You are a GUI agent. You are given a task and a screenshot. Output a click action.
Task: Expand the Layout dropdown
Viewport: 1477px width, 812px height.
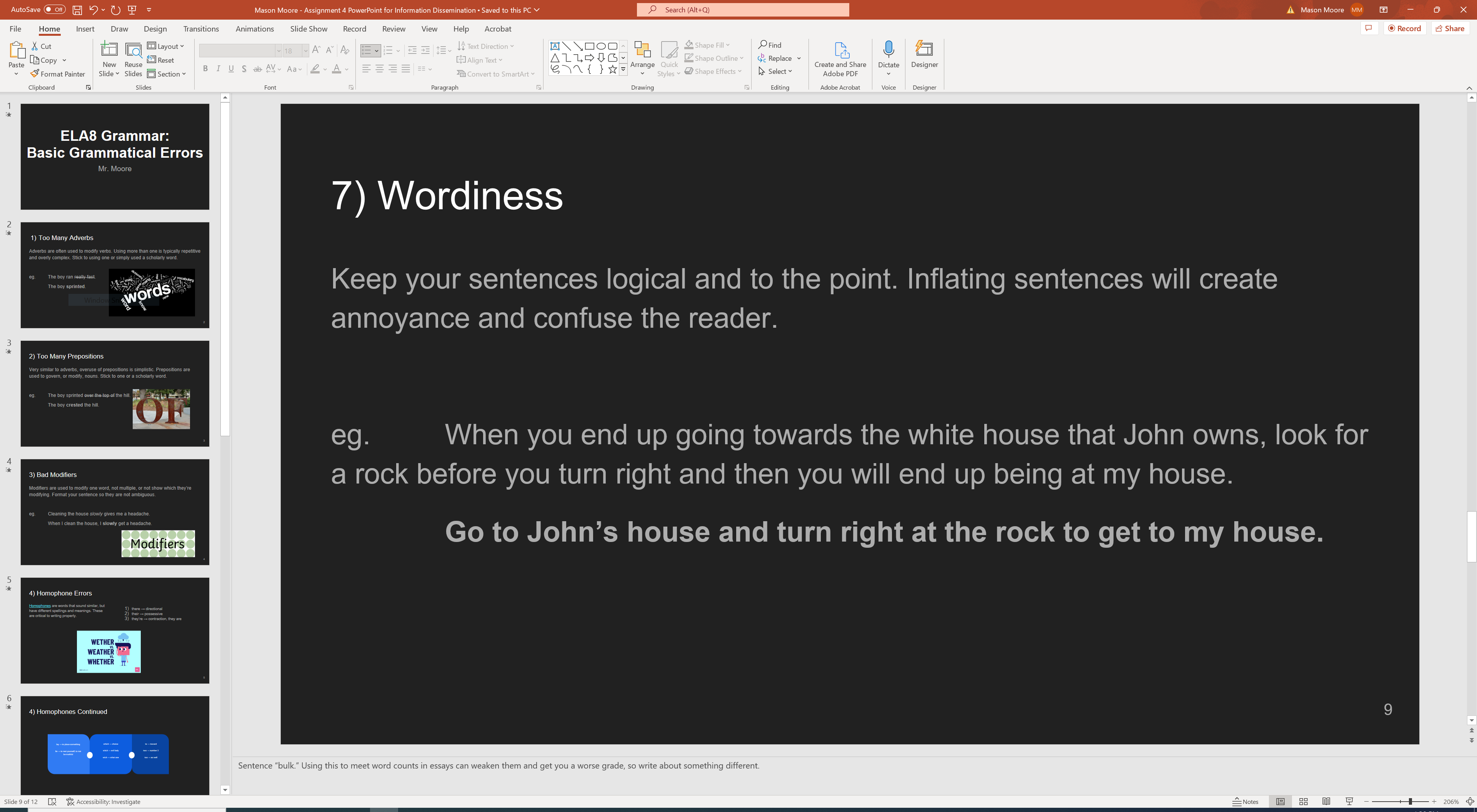click(166, 47)
